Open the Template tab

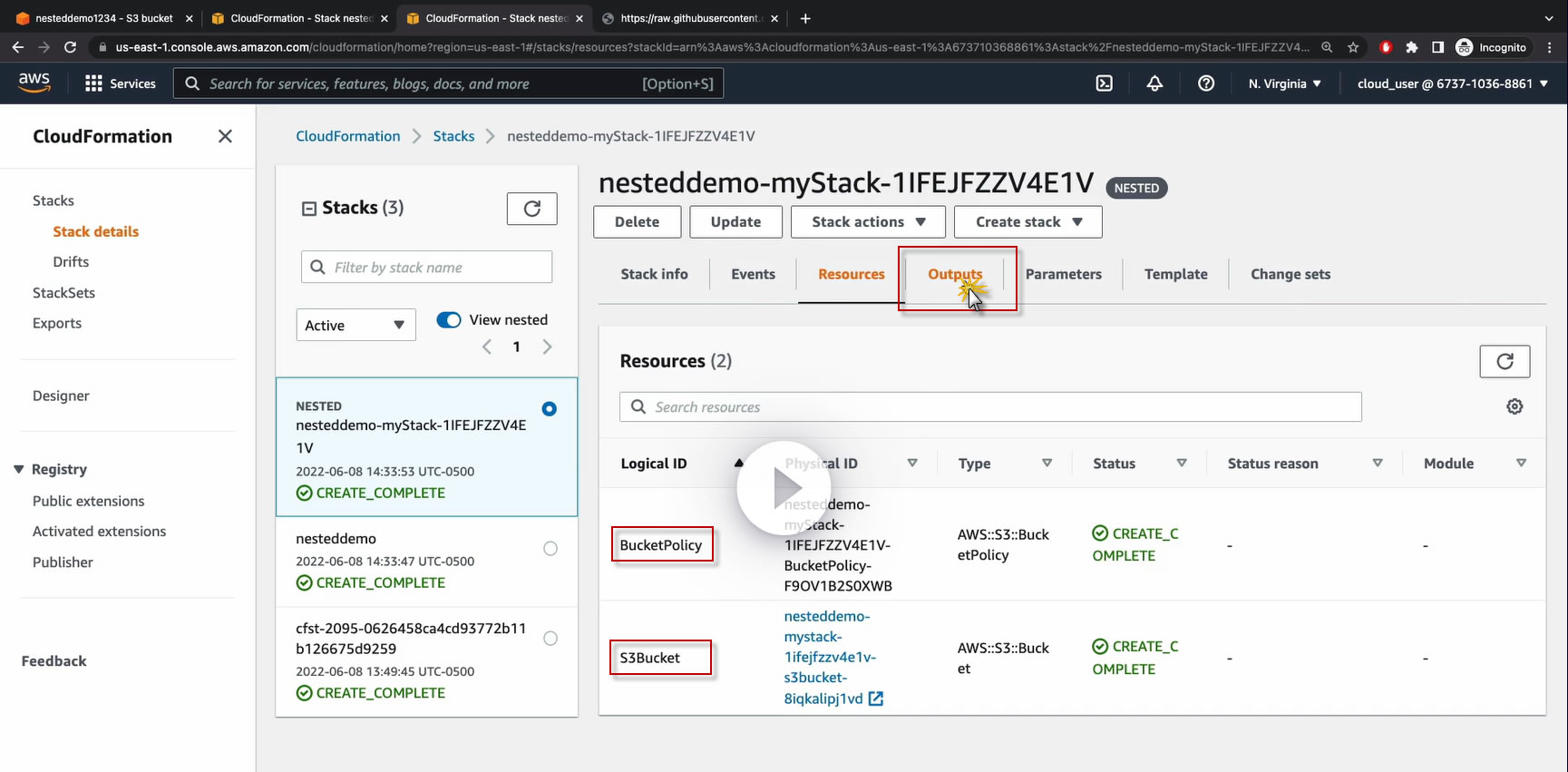coord(1175,274)
